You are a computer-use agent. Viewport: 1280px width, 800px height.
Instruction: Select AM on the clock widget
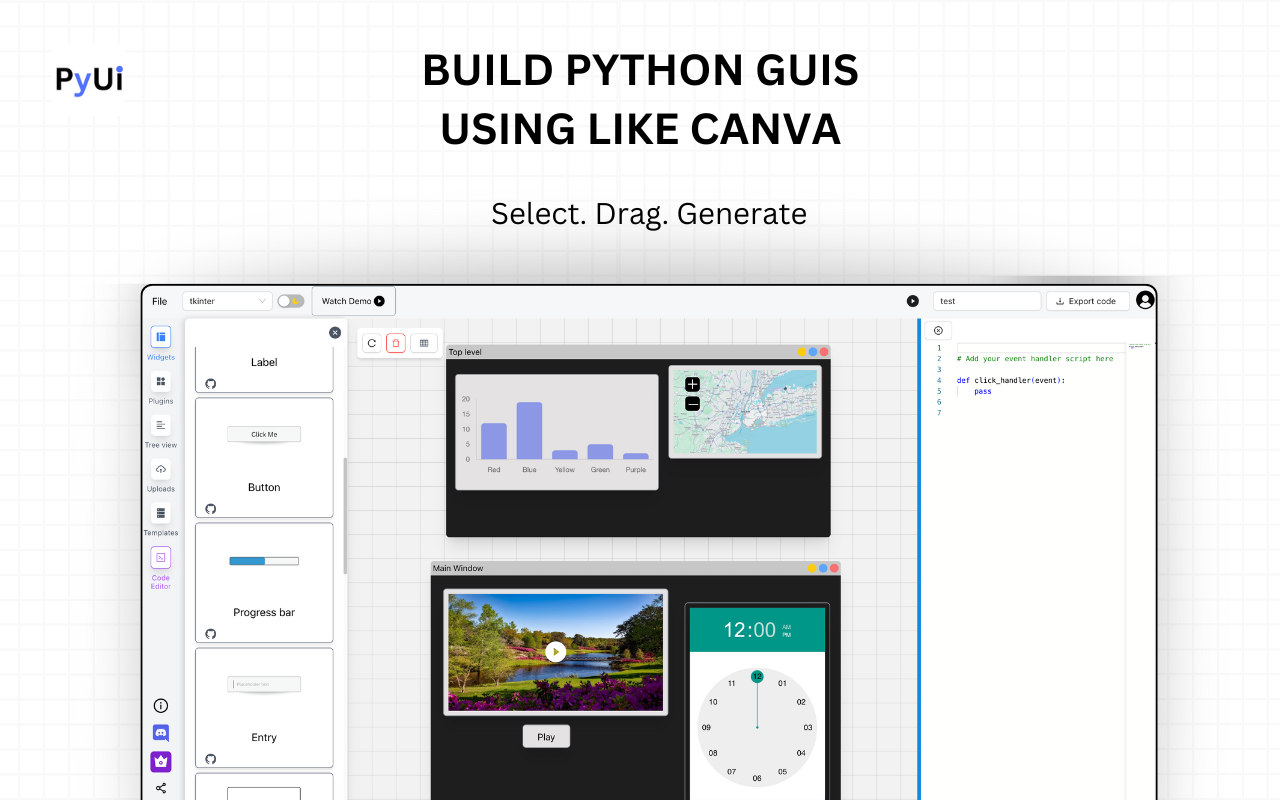coord(786,627)
